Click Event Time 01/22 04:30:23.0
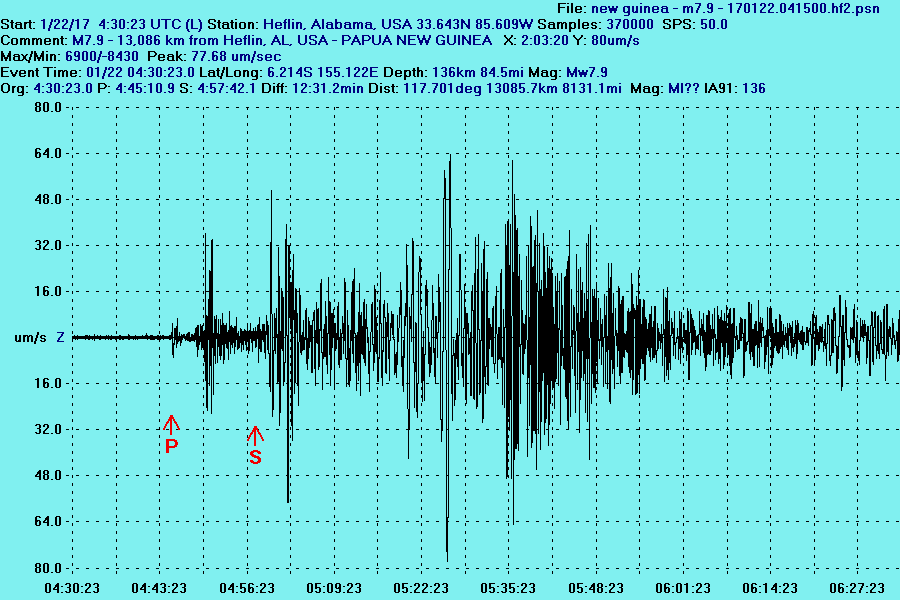 pyautogui.click(x=141, y=73)
